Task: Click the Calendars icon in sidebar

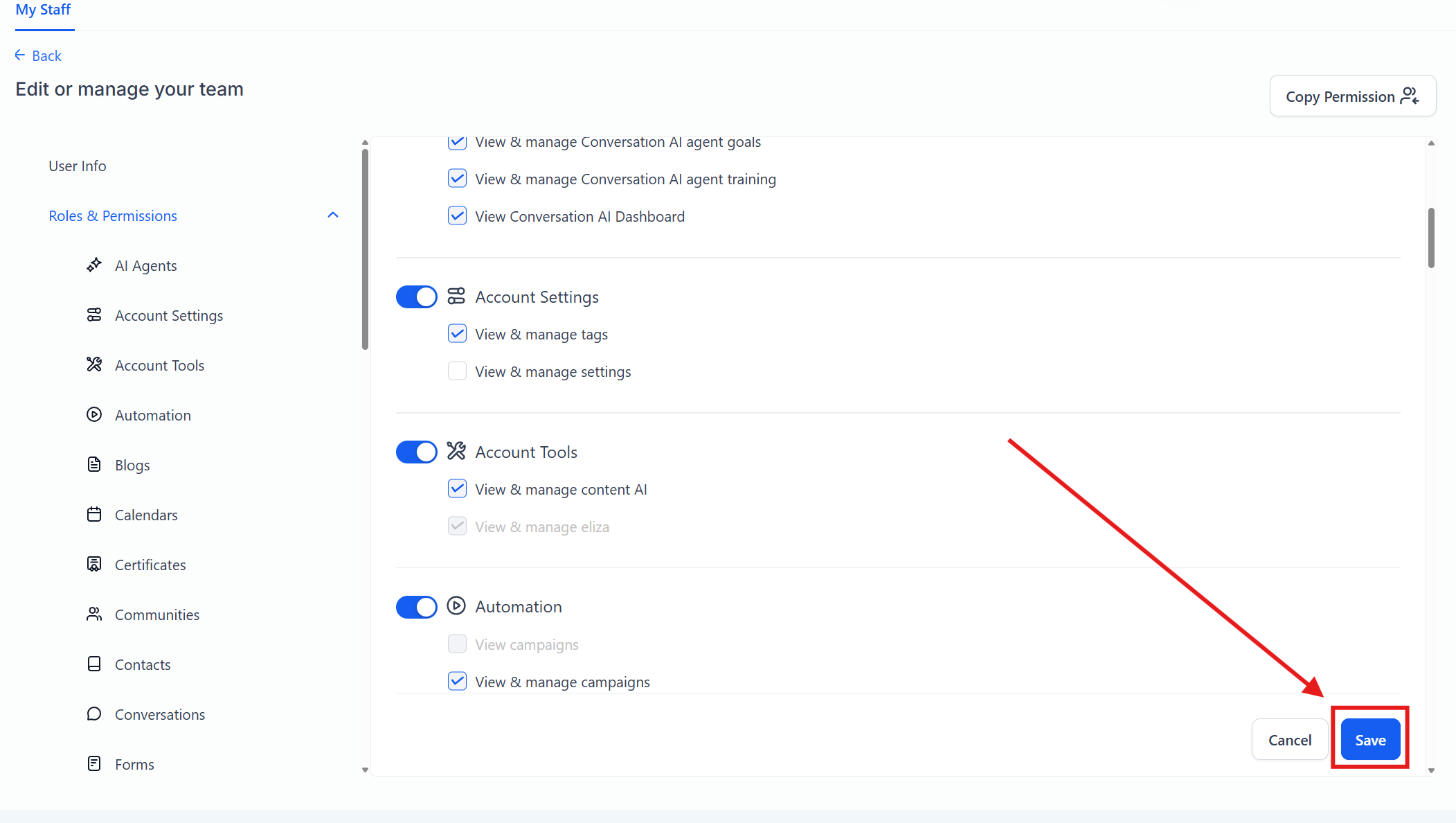Action: (94, 514)
